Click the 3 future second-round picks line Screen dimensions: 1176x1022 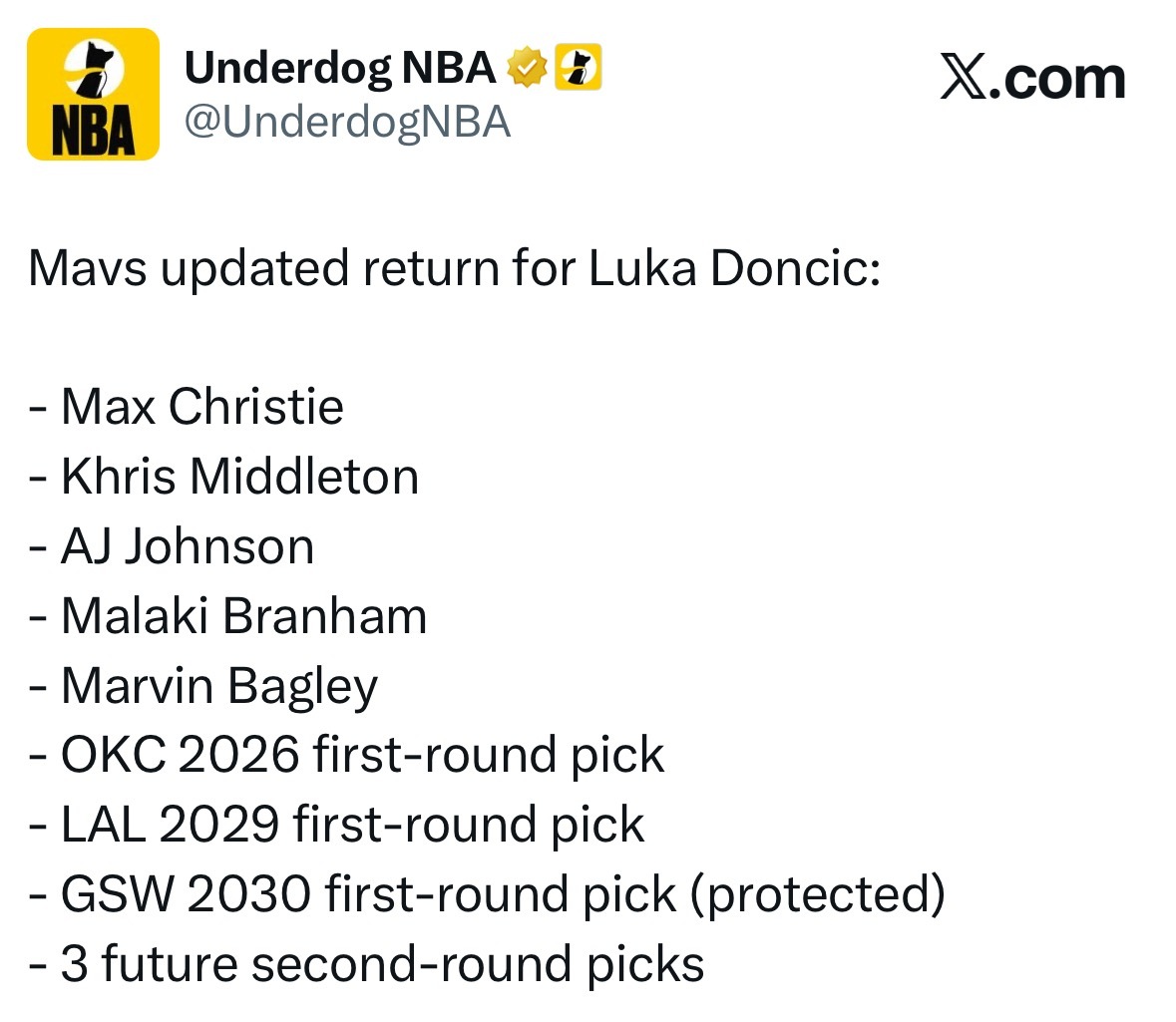(366, 964)
